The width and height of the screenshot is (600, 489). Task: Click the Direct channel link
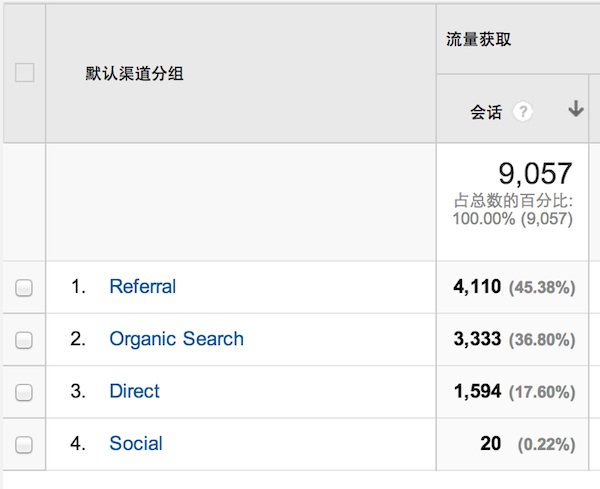[134, 391]
